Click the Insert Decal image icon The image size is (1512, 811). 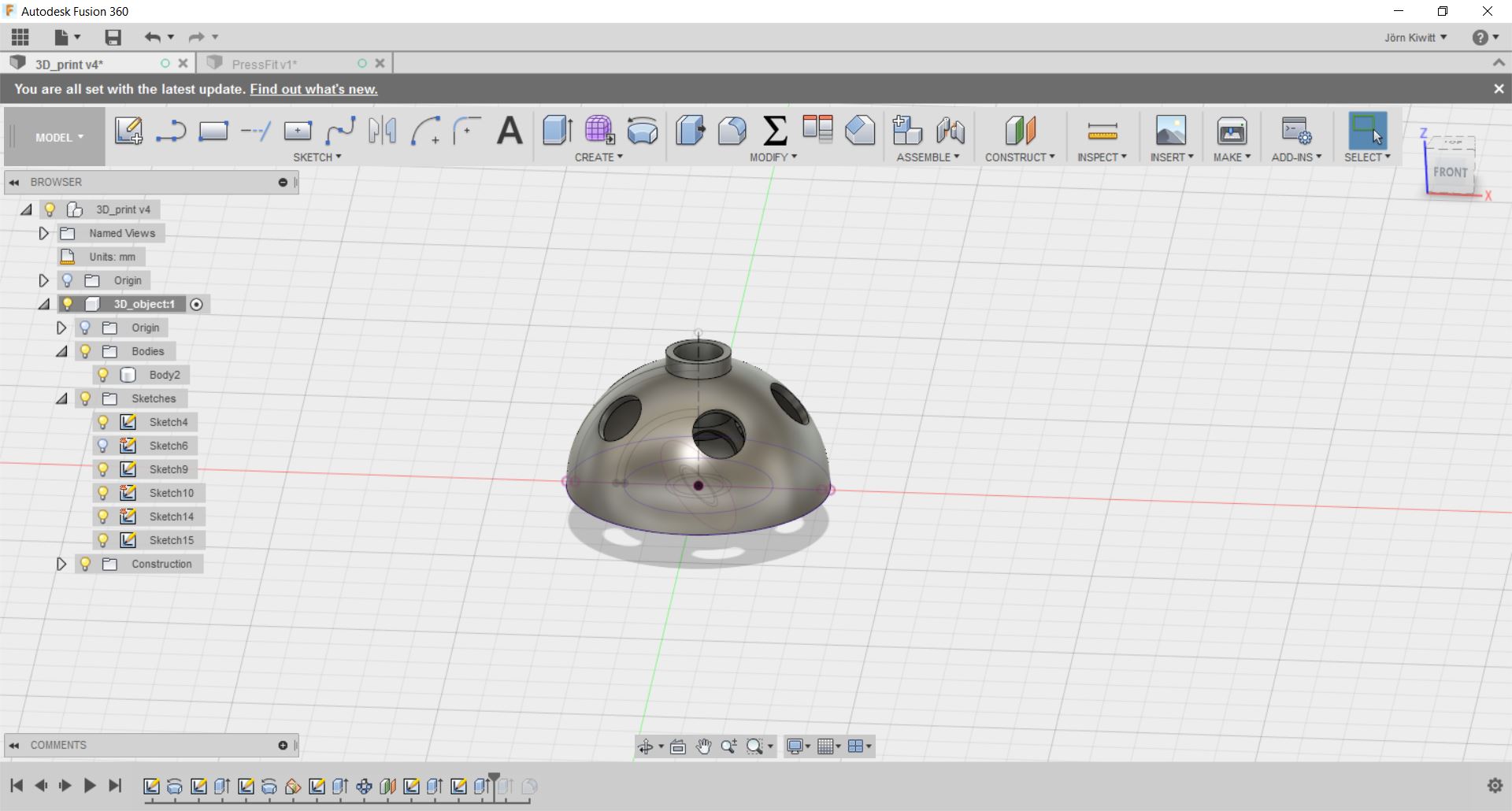(x=1171, y=130)
